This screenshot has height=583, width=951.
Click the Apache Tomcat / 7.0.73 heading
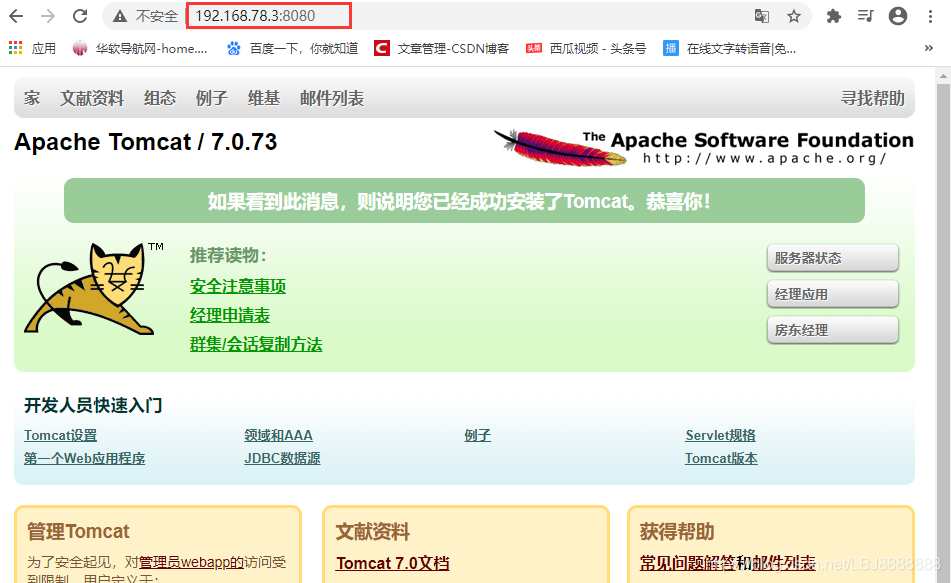pyautogui.click(x=146, y=142)
